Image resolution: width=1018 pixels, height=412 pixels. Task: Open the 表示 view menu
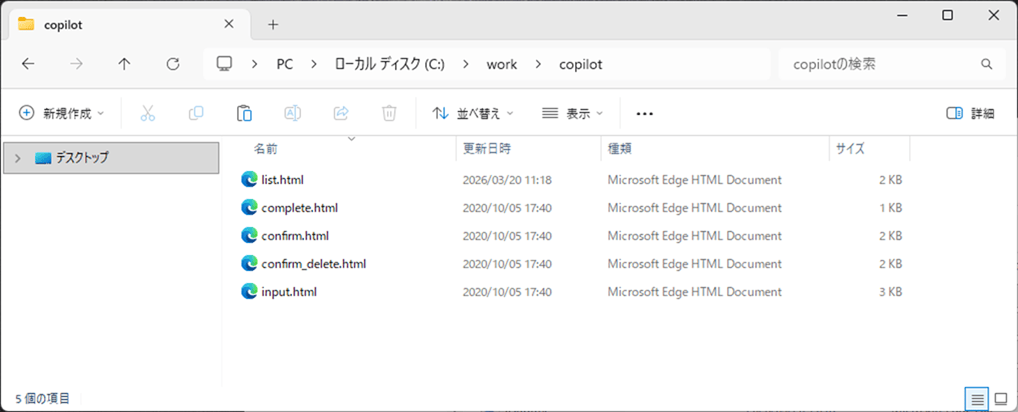(x=572, y=114)
